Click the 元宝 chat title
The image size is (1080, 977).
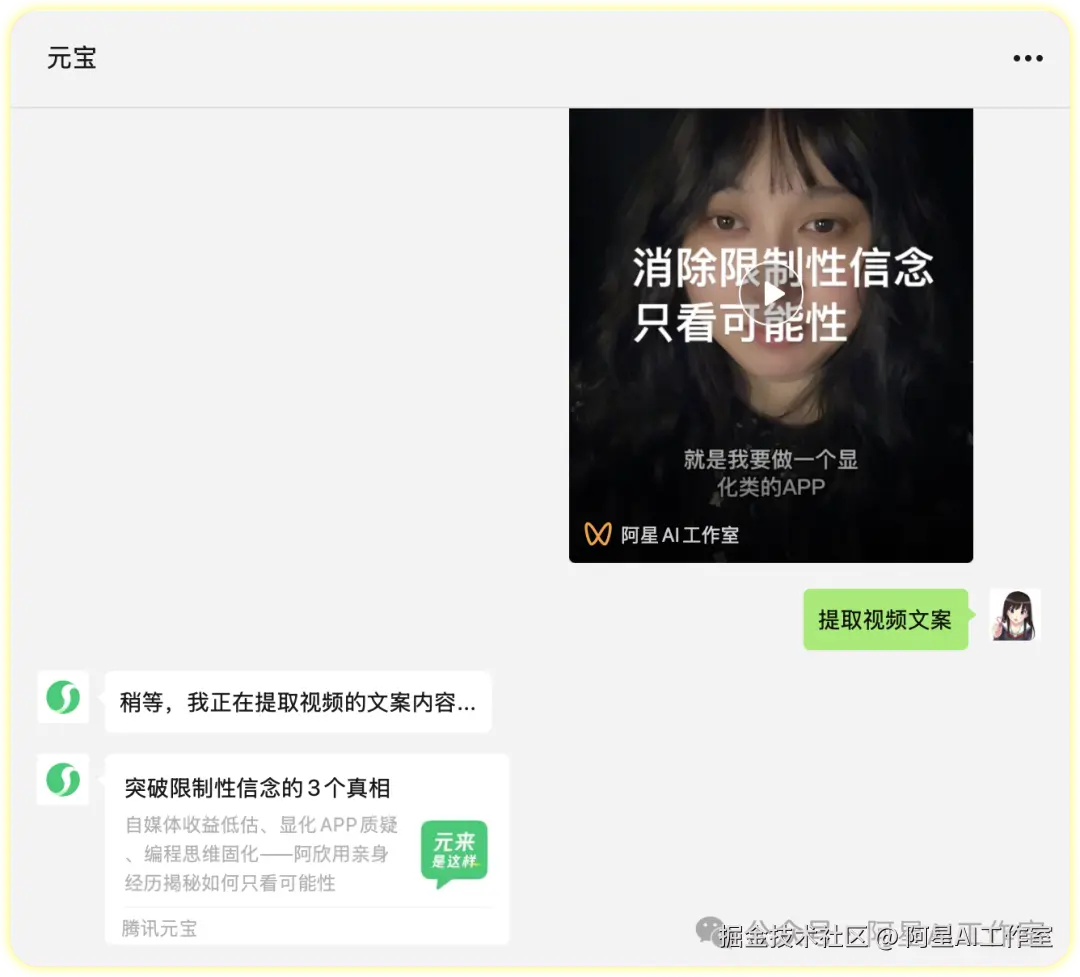coord(72,59)
